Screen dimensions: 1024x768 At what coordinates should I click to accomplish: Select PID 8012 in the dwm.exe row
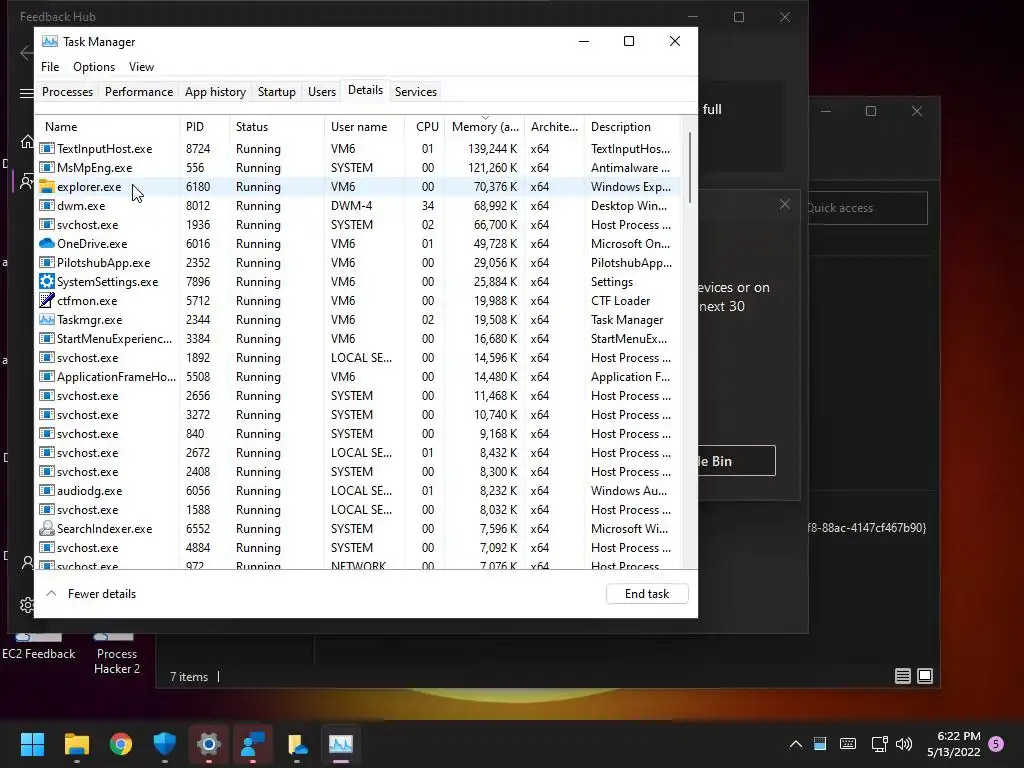pyautogui.click(x=198, y=206)
